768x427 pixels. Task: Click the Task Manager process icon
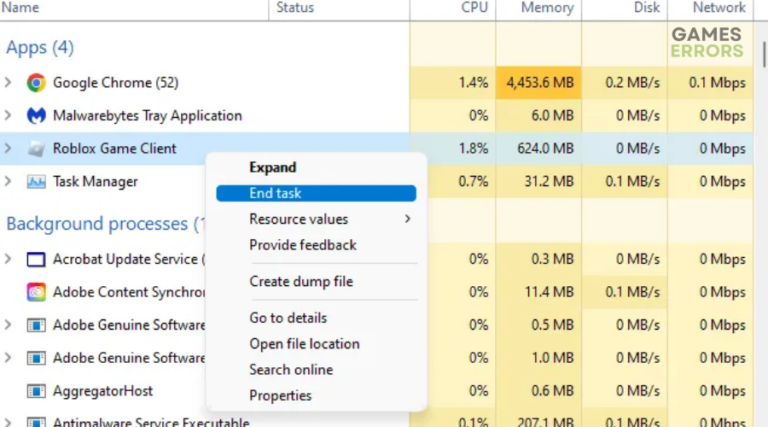(x=36, y=182)
